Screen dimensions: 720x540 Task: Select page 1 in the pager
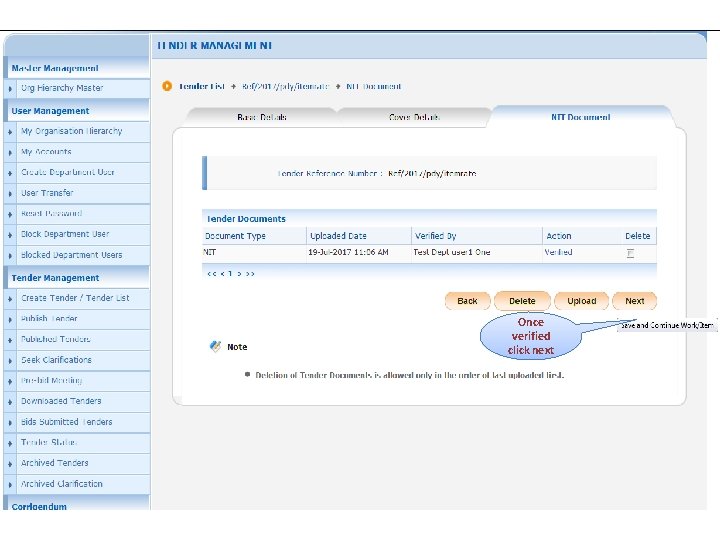[230, 274]
